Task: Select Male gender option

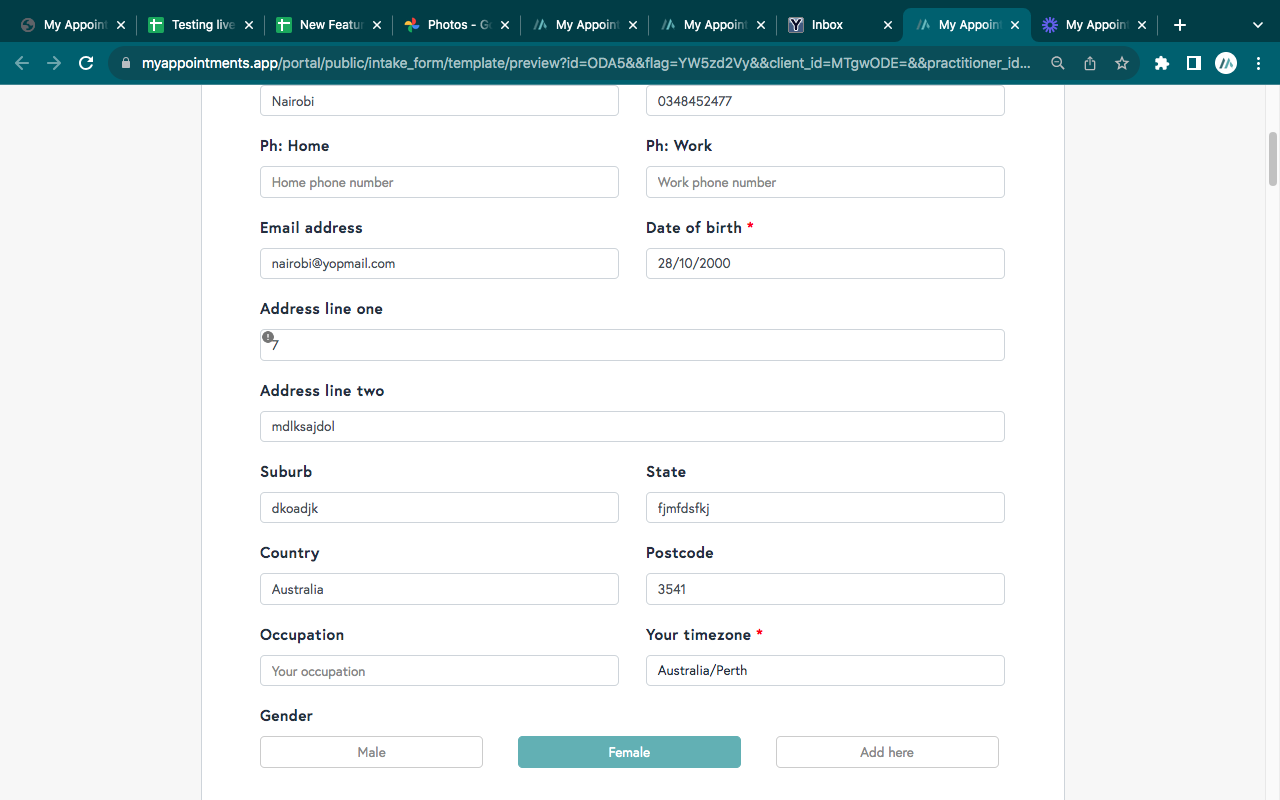Action: click(371, 752)
